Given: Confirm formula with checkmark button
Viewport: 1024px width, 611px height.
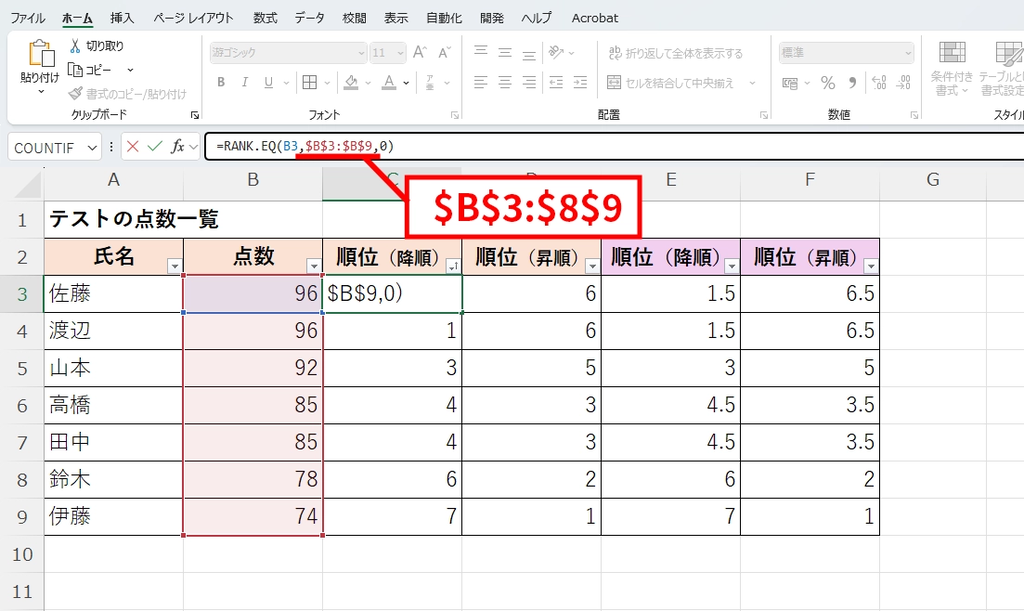Looking at the screenshot, I should click(x=155, y=146).
